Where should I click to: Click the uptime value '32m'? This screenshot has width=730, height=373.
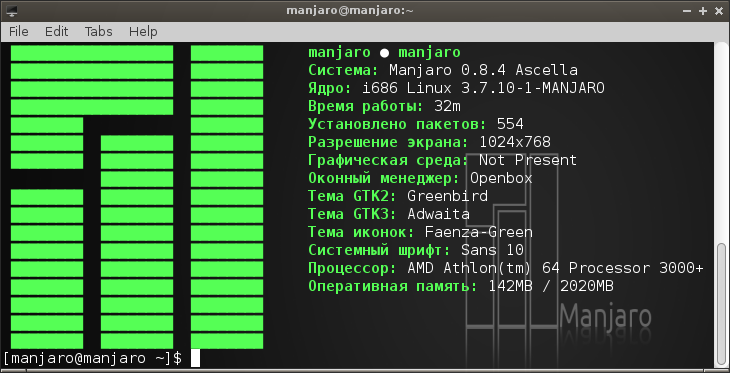447,106
